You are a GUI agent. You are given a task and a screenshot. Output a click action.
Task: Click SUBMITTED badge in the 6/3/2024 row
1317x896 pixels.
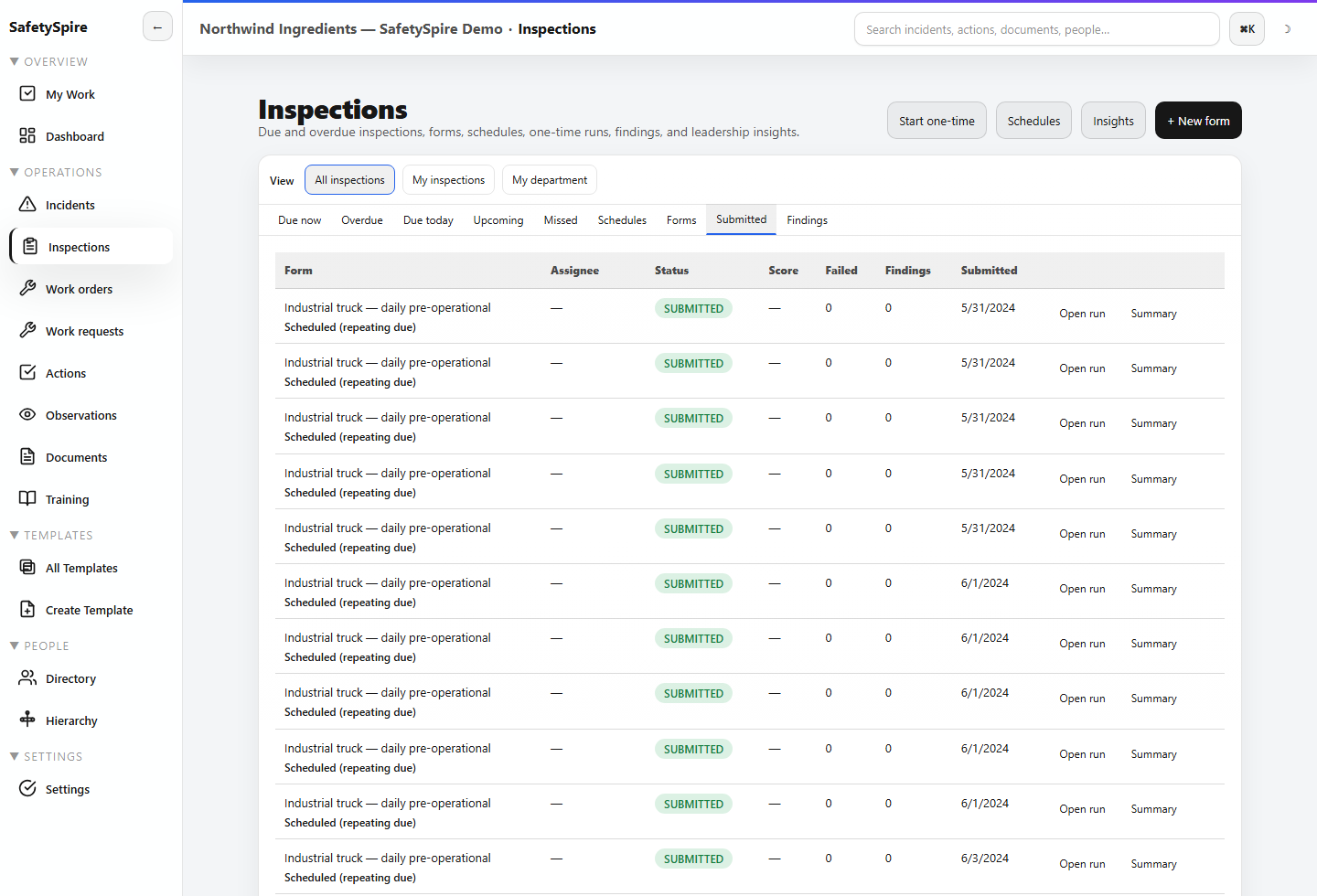[693, 859]
